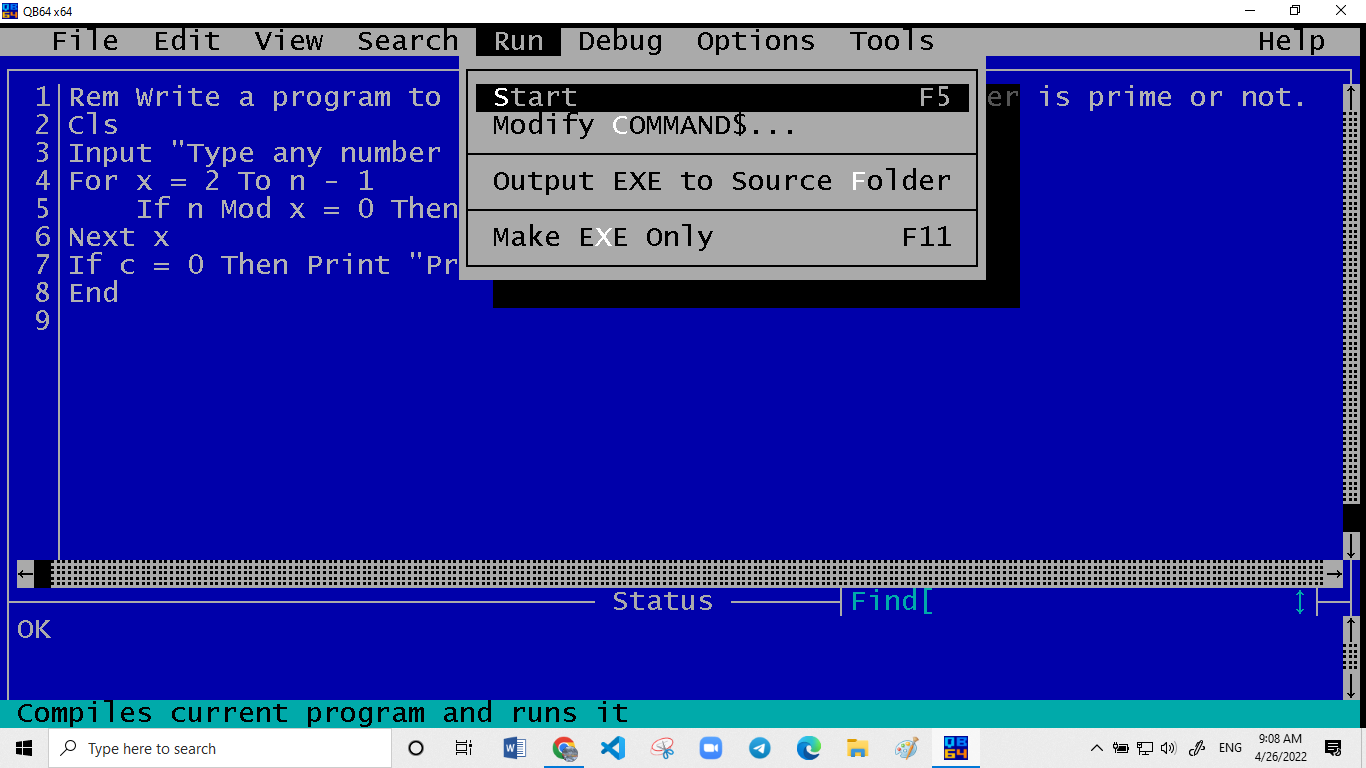This screenshot has height=768, width=1366.
Task: Click the taskbar search box
Action: point(220,748)
